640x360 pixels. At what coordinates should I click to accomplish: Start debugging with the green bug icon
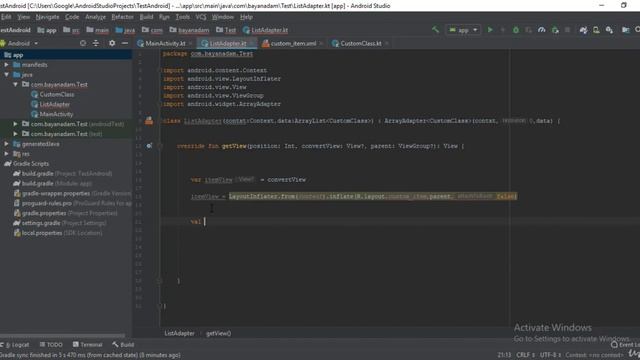click(516, 30)
